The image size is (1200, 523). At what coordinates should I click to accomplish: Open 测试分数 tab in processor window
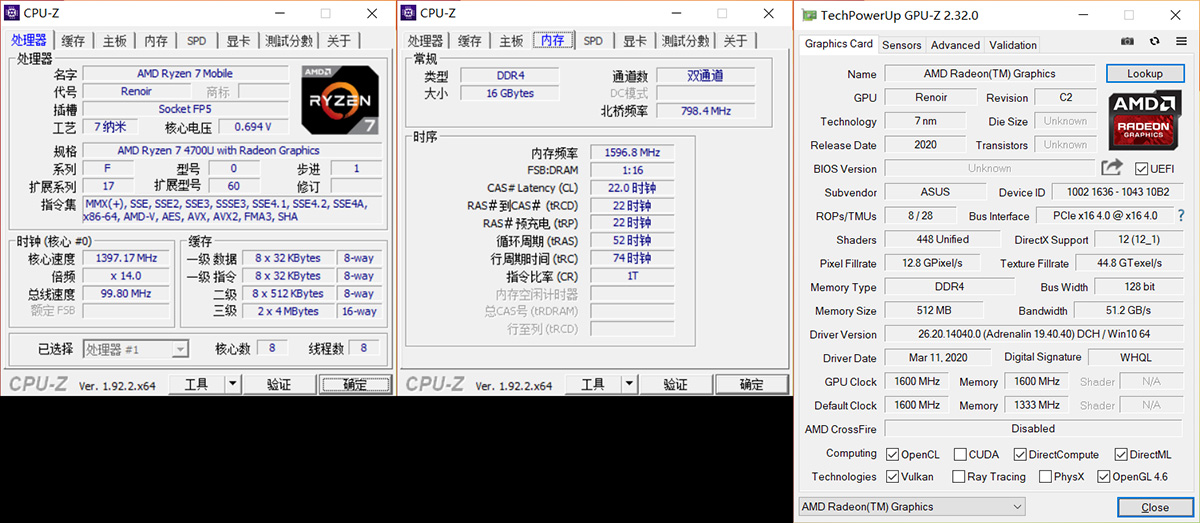(289, 41)
